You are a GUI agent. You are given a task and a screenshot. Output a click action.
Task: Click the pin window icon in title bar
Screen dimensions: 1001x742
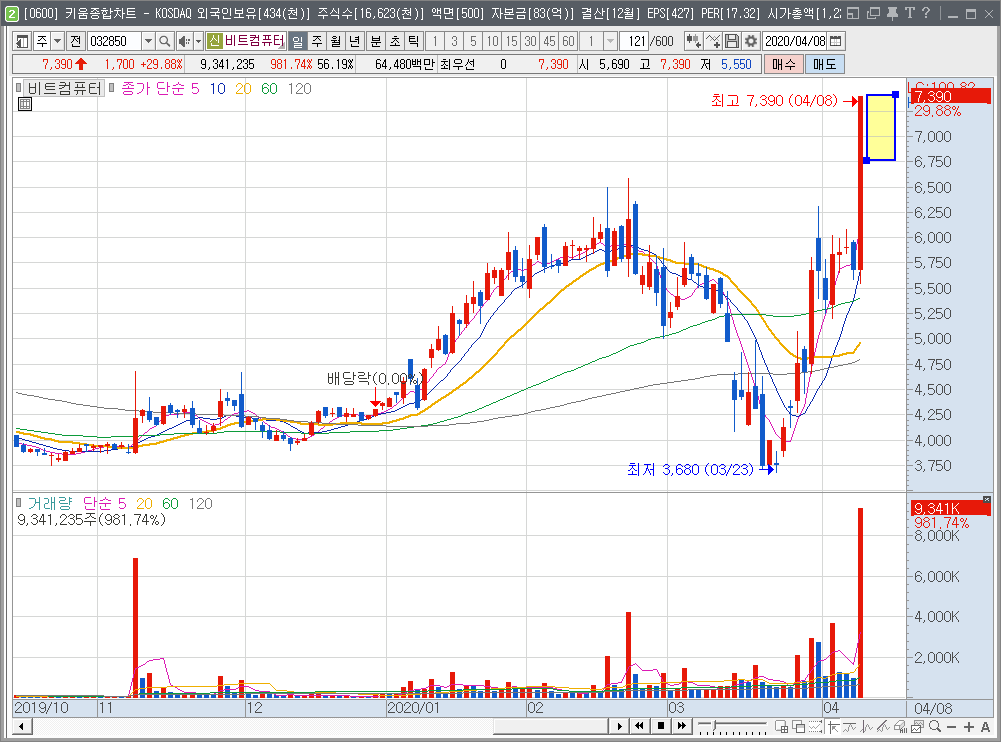pos(892,13)
